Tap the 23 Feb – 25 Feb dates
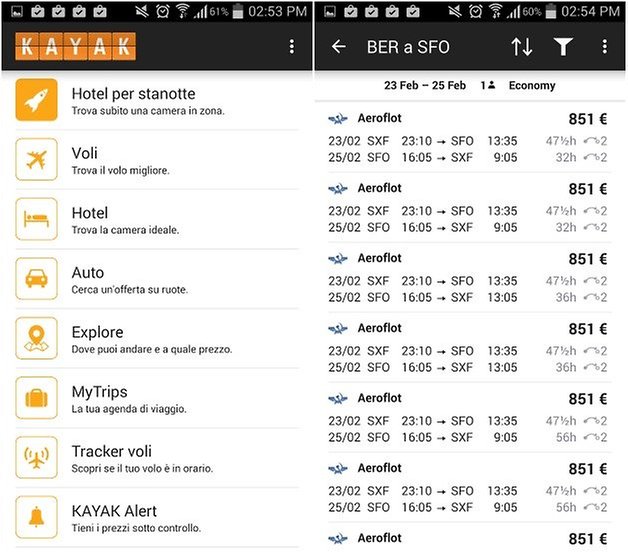Image resolution: width=628 pixels, height=555 pixels. [425, 85]
